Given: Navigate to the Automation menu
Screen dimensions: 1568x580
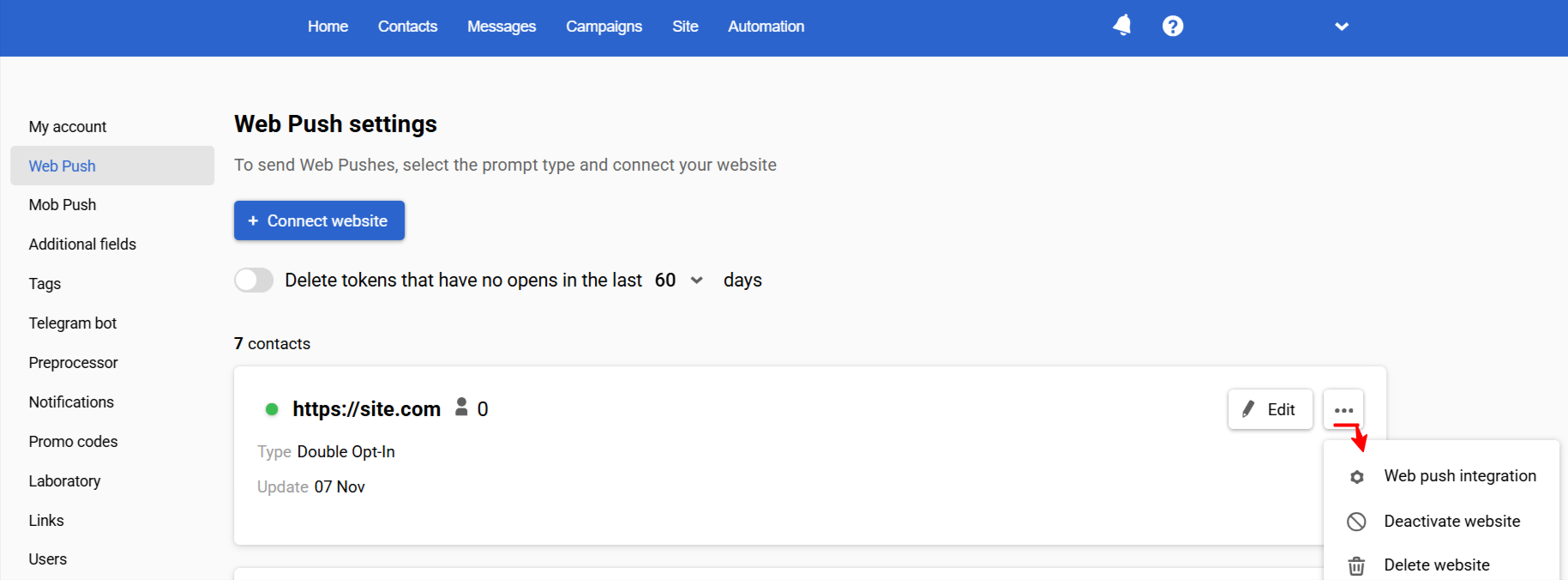Looking at the screenshot, I should click(x=766, y=27).
